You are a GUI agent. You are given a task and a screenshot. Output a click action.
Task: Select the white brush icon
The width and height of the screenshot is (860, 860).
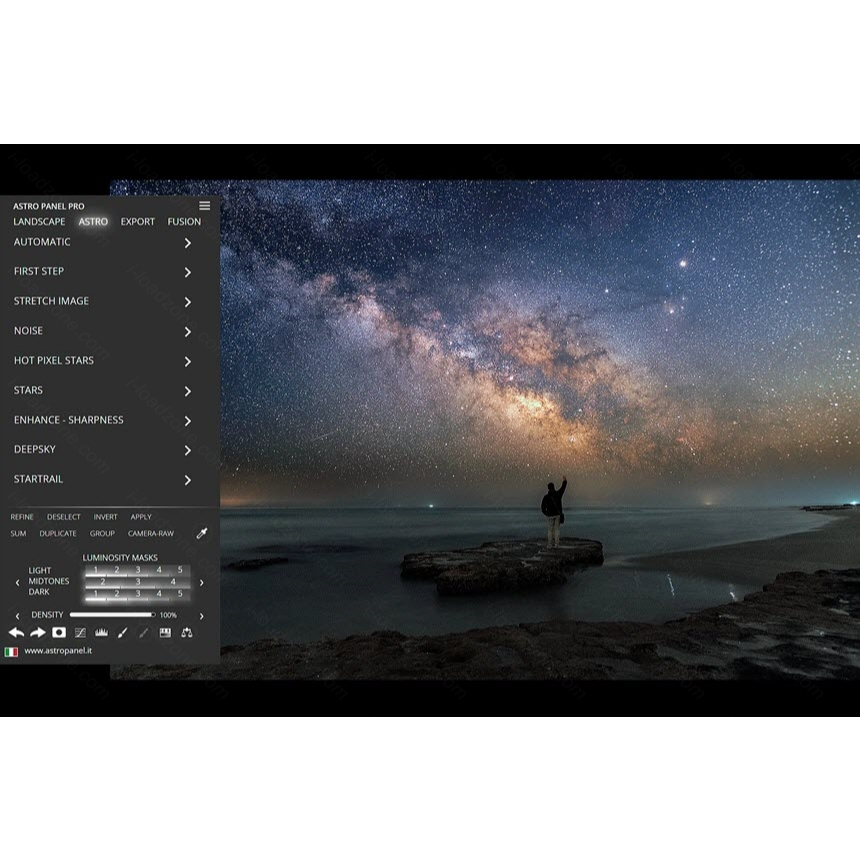pyautogui.click(x=122, y=633)
